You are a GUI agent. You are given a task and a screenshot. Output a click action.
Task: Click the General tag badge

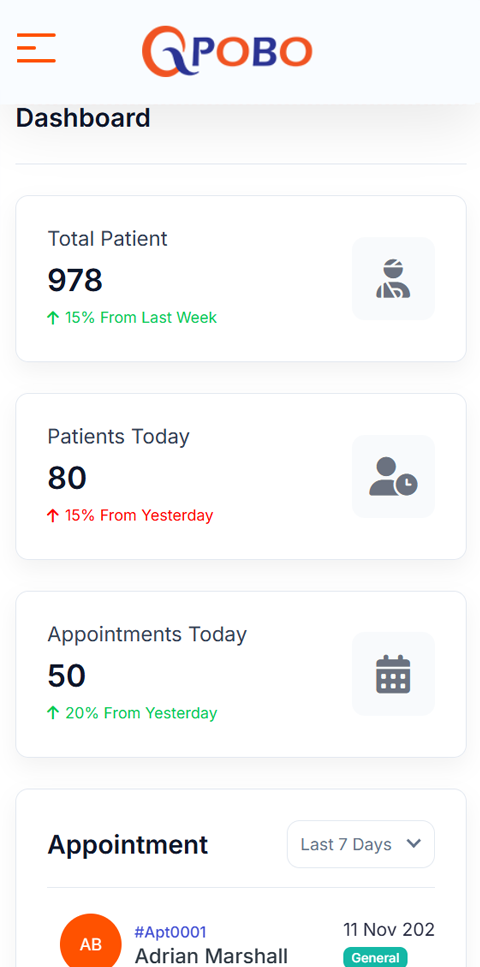tap(375, 957)
